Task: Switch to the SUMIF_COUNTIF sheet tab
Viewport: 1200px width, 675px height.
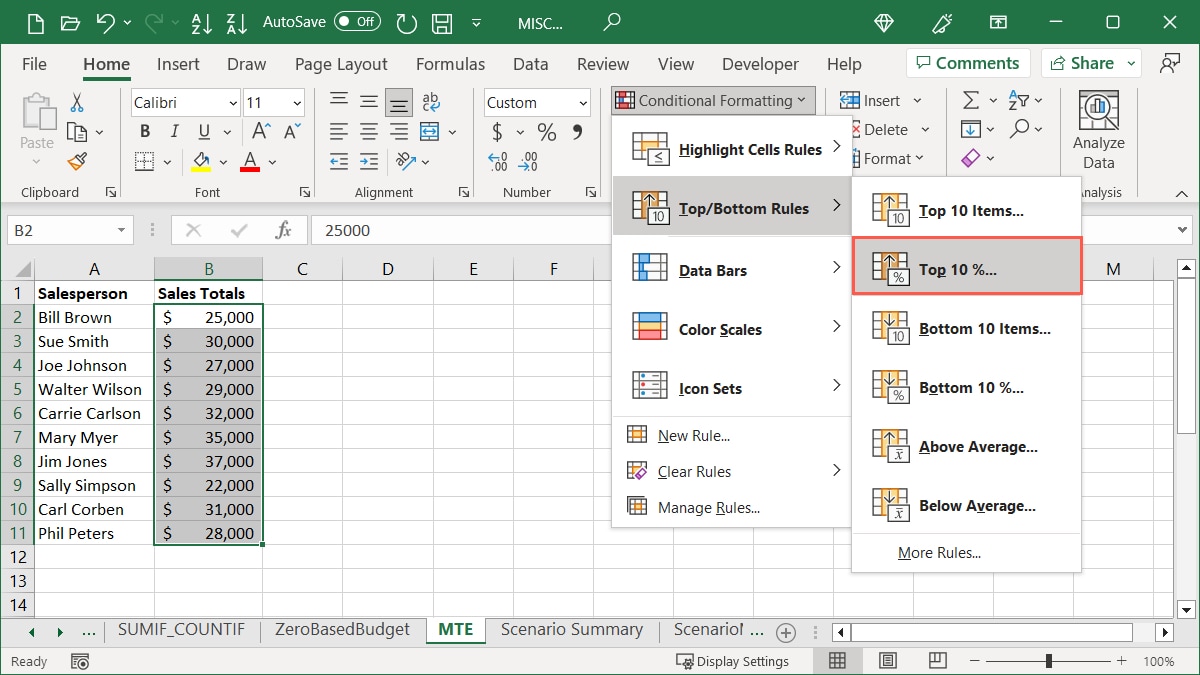Action: (x=181, y=630)
